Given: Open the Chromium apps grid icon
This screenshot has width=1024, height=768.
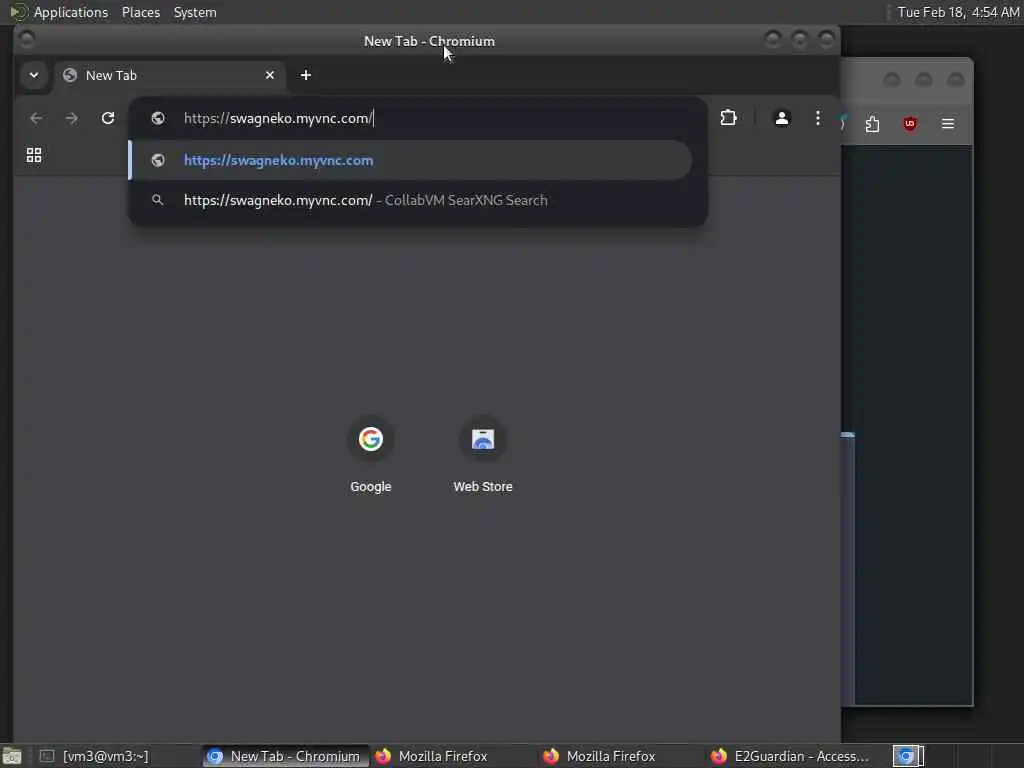Looking at the screenshot, I should click(34, 155).
